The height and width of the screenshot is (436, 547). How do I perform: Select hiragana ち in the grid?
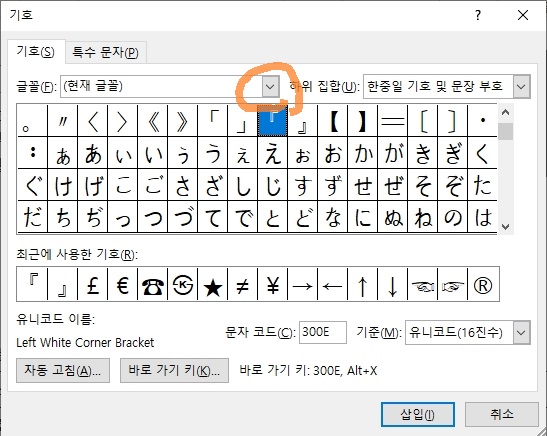[62, 217]
